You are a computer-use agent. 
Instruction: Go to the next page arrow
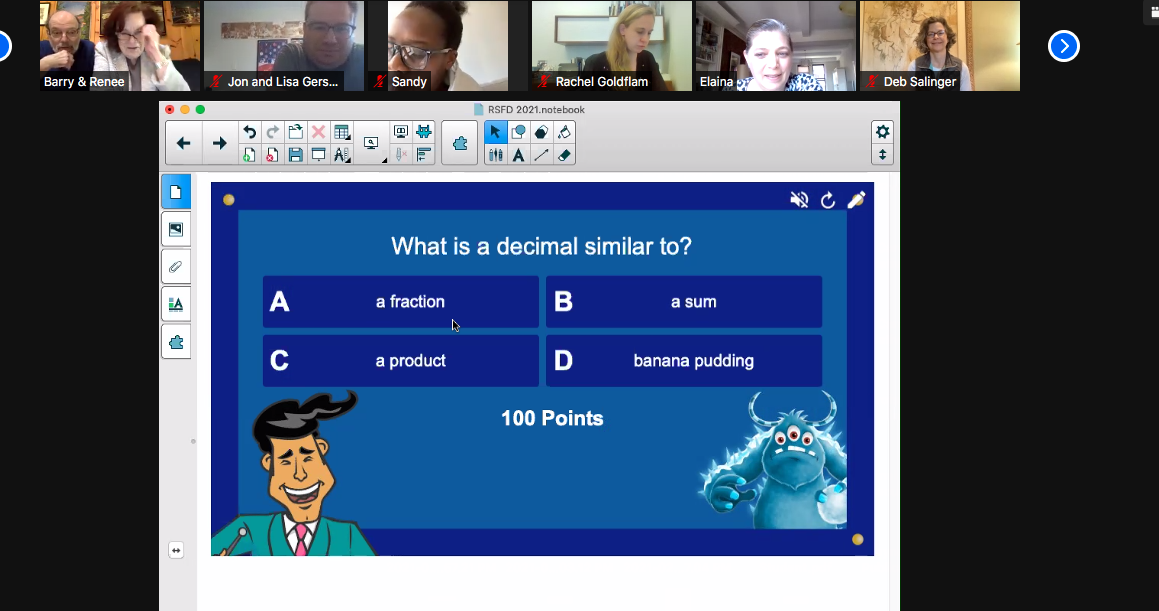pos(220,143)
